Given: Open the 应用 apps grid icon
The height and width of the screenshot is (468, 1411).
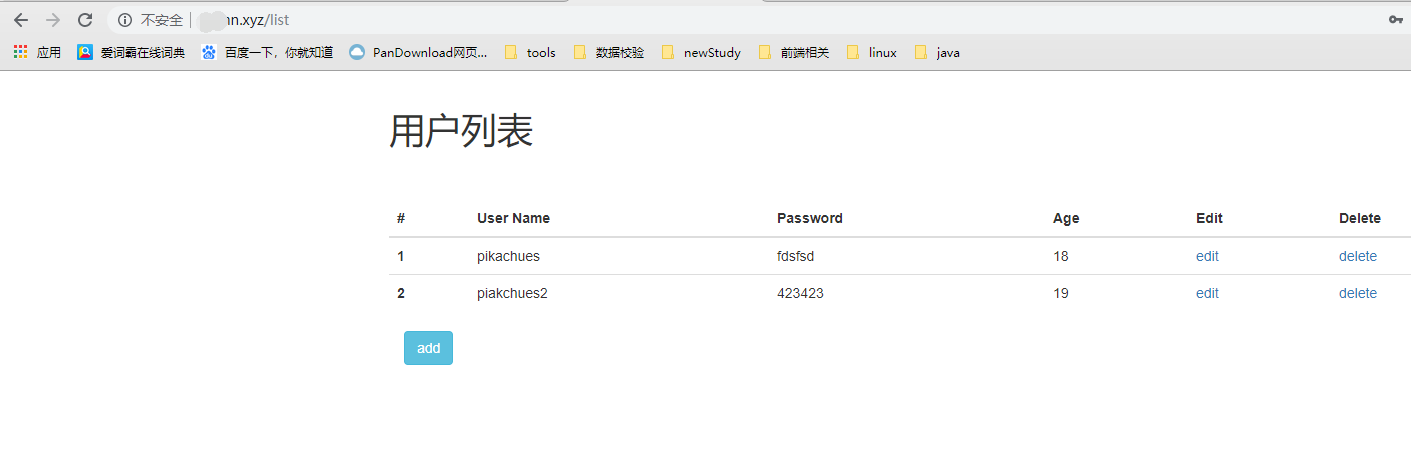Looking at the screenshot, I should pyautogui.click(x=20, y=52).
